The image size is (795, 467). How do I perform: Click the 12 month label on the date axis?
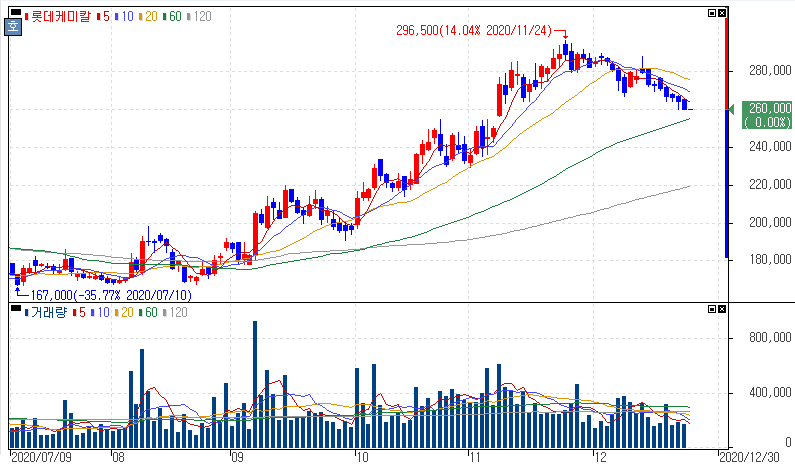coord(600,457)
